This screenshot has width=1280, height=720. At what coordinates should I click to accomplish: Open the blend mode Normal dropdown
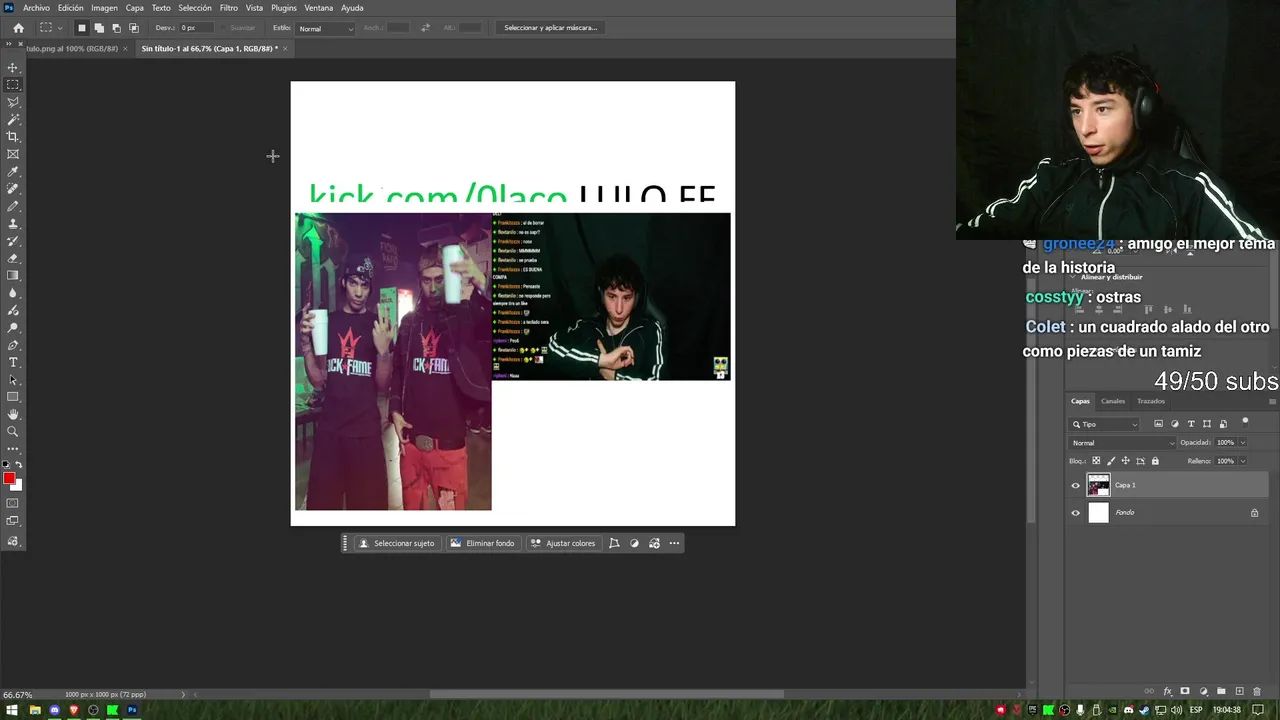click(x=1123, y=443)
